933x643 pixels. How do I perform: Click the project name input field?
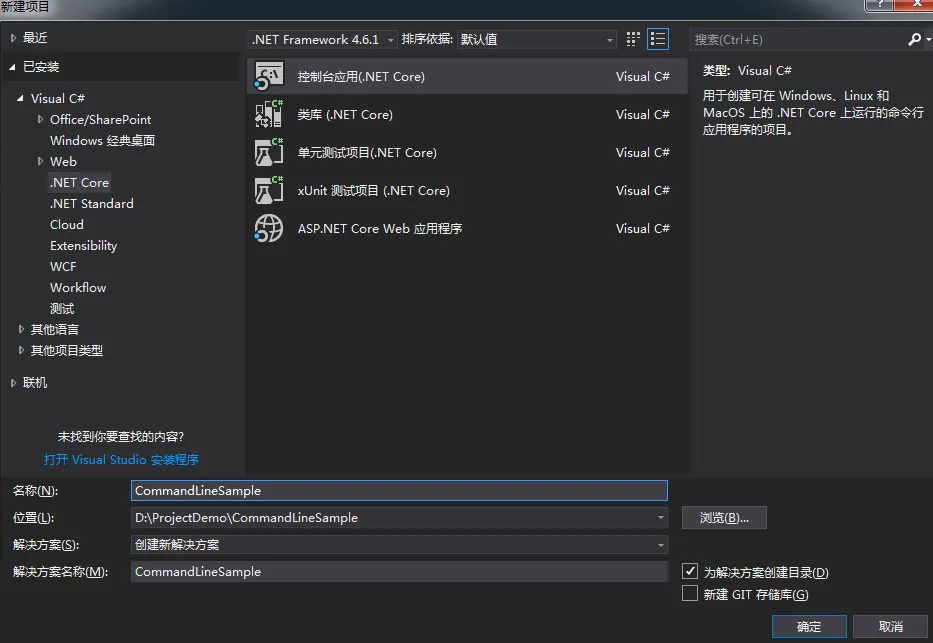pyautogui.click(x=399, y=491)
